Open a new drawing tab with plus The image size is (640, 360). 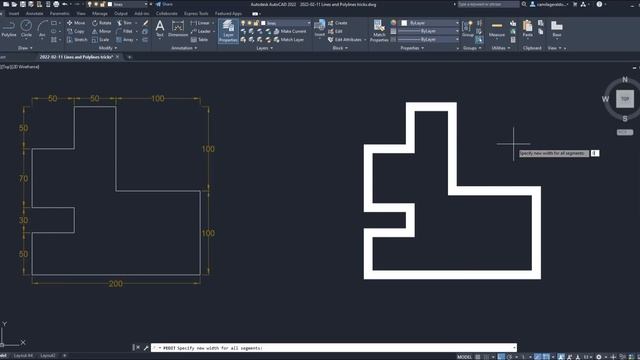coord(129,57)
